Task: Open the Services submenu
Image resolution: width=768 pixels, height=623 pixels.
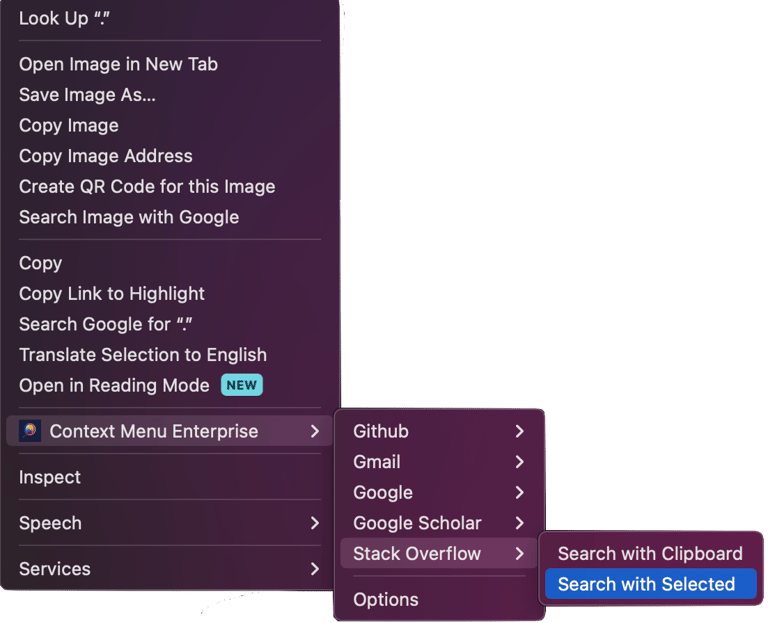Action: pos(169,569)
